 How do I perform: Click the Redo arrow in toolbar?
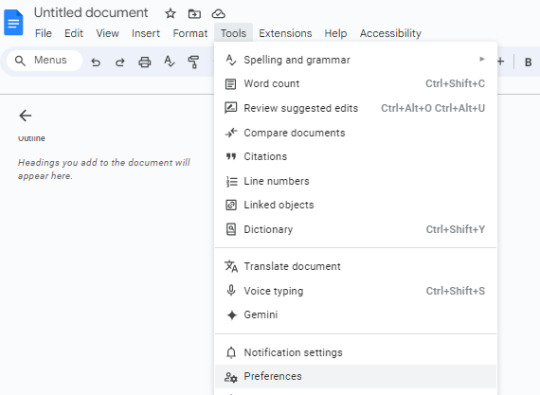[x=120, y=62]
